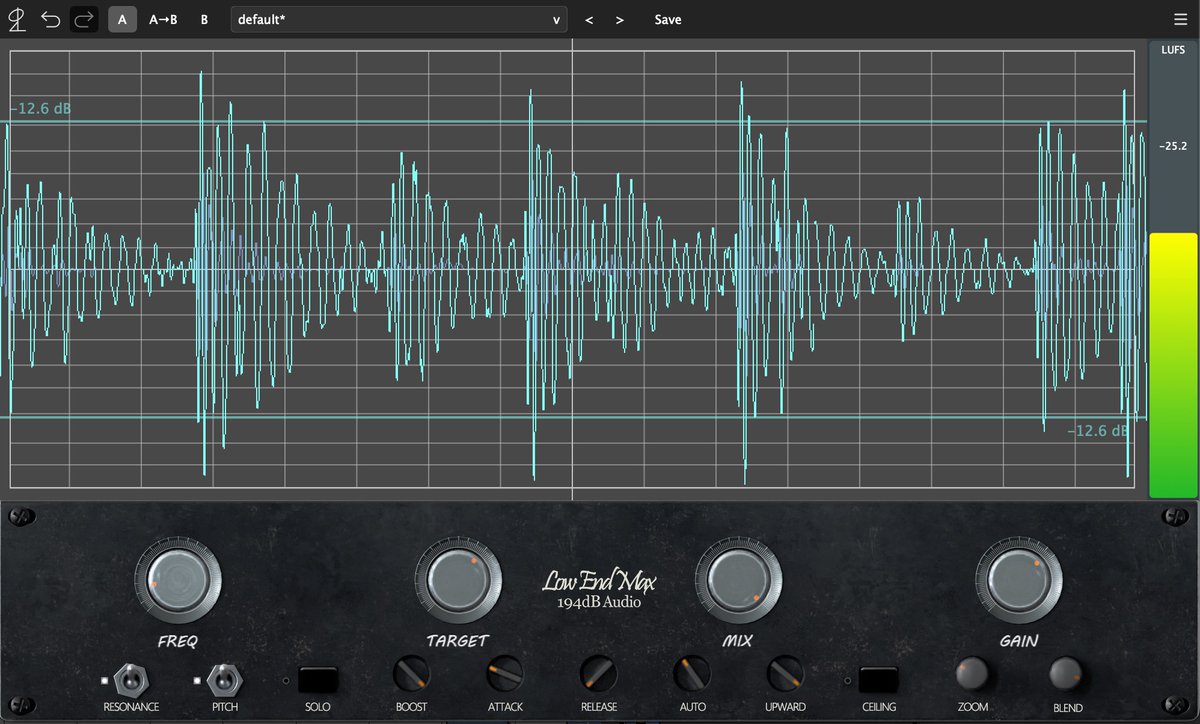Click the UPWARD knob
This screenshot has height=724, width=1200.
coord(785,675)
